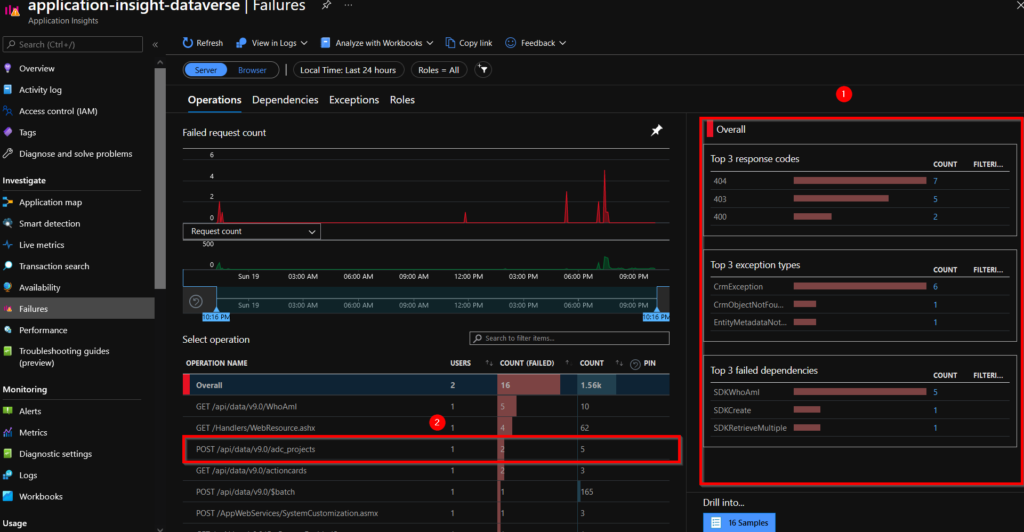Click the Copy link icon
Image resolution: width=1024 pixels, height=532 pixels.
click(450, 42)
